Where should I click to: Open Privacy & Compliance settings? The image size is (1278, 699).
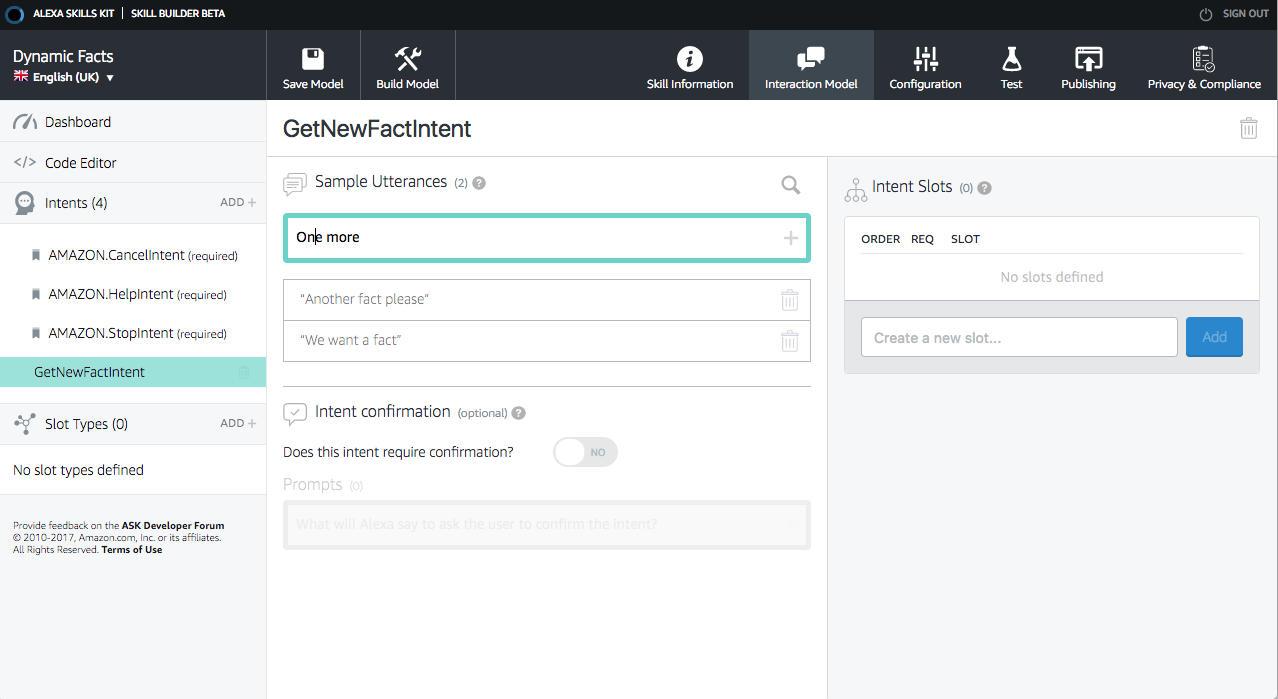point(1203,64)
